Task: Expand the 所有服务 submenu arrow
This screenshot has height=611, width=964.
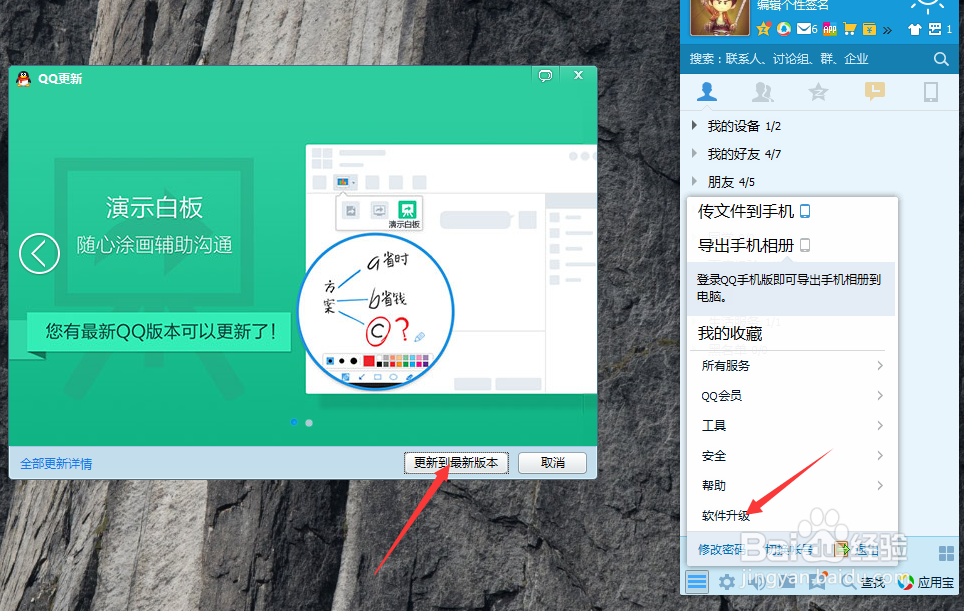Action: click(880, 366)
